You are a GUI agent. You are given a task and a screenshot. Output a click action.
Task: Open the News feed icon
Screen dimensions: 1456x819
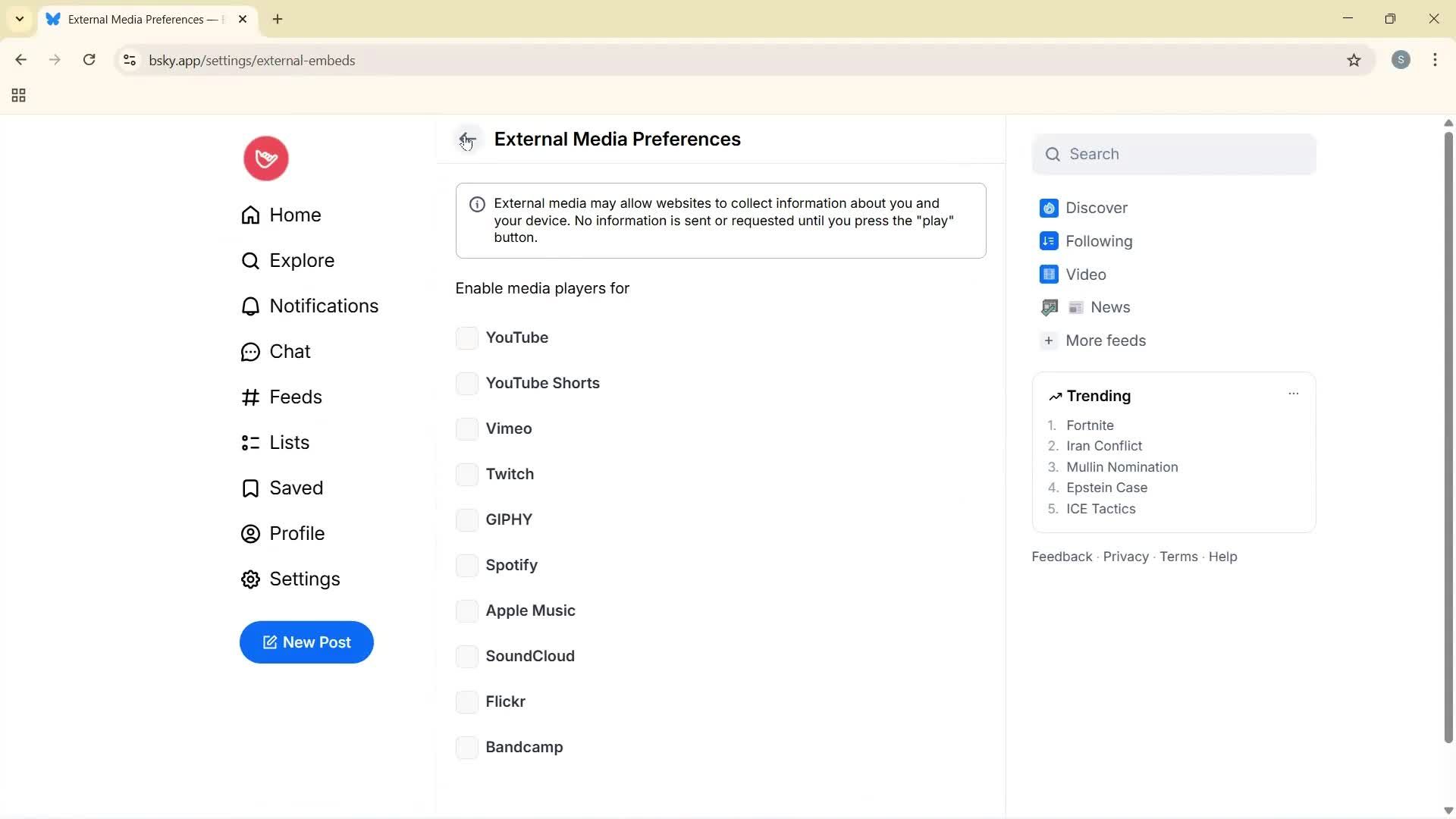(1049, 307)
